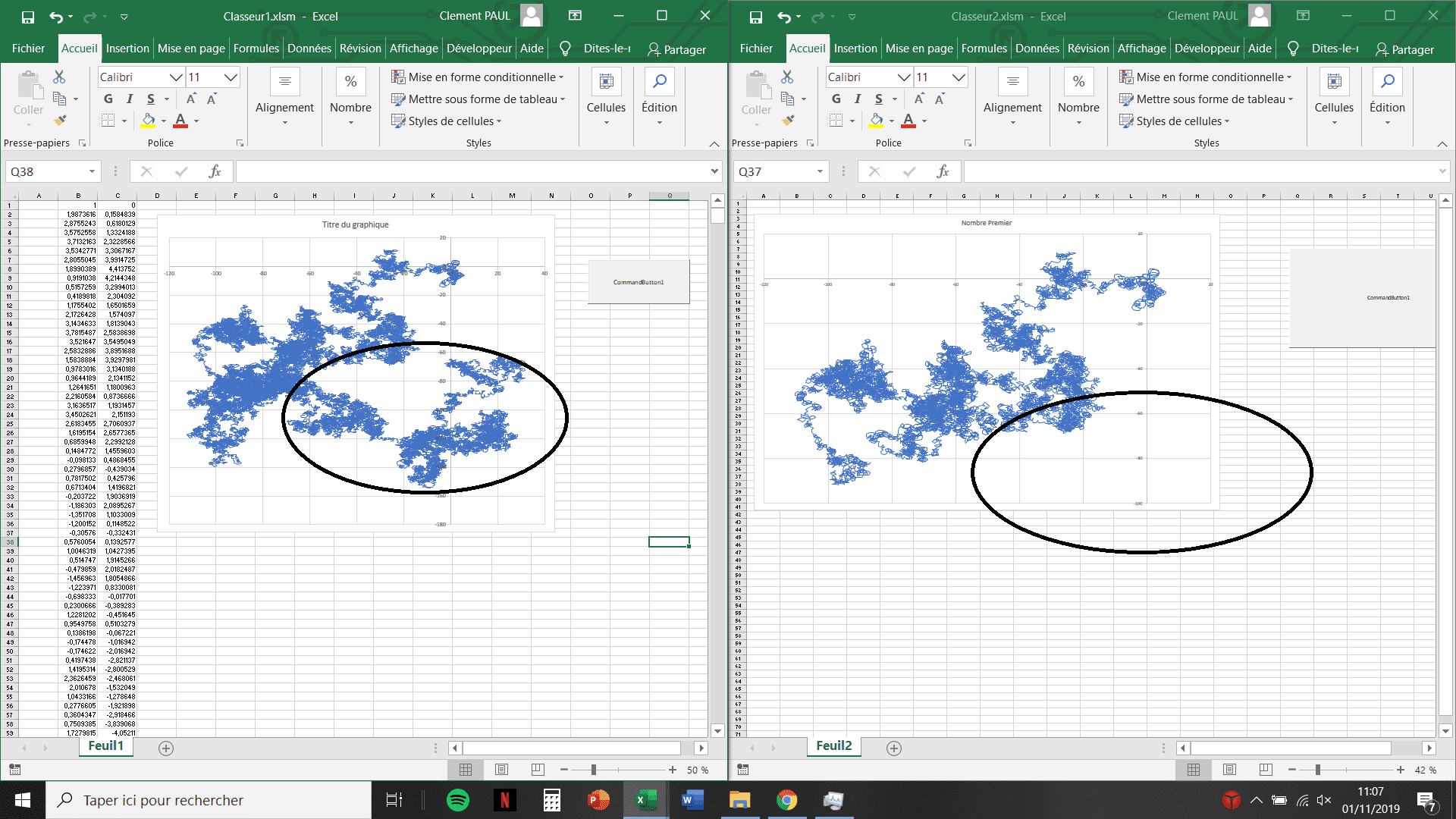Click Undo icon in Classeur2 window
The height and width of the screenshot is (819, 1456).
pos(783,17)
